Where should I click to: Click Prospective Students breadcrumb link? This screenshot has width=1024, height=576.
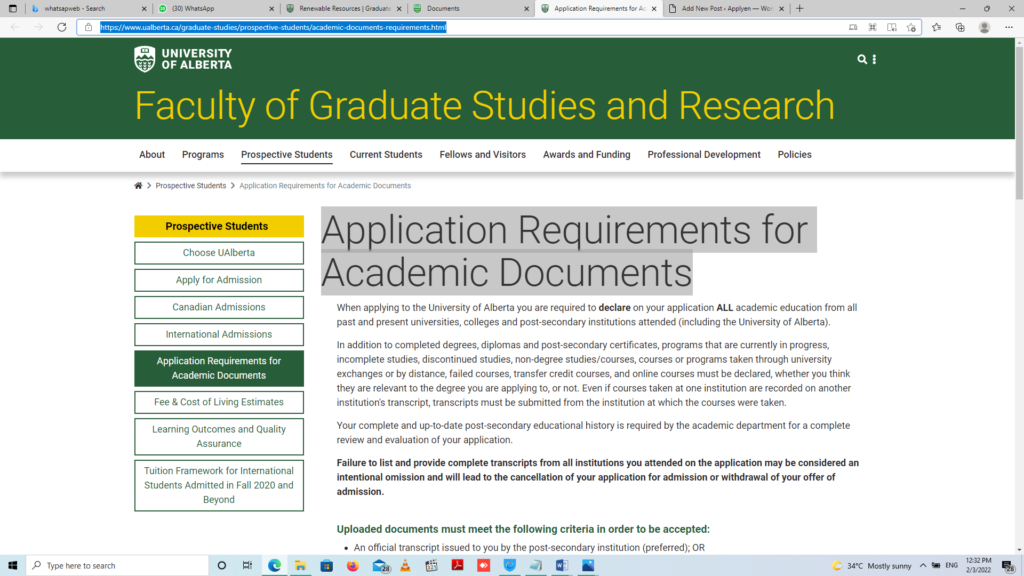click(x=191, y=185)
